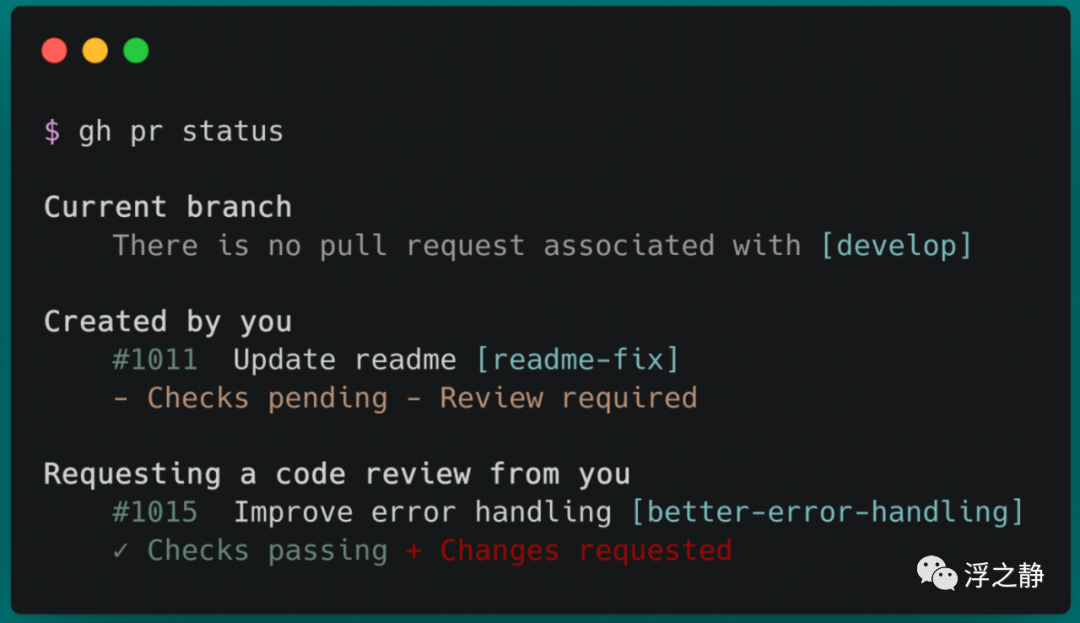Open pull request #1011

click(x=155, y=360)
